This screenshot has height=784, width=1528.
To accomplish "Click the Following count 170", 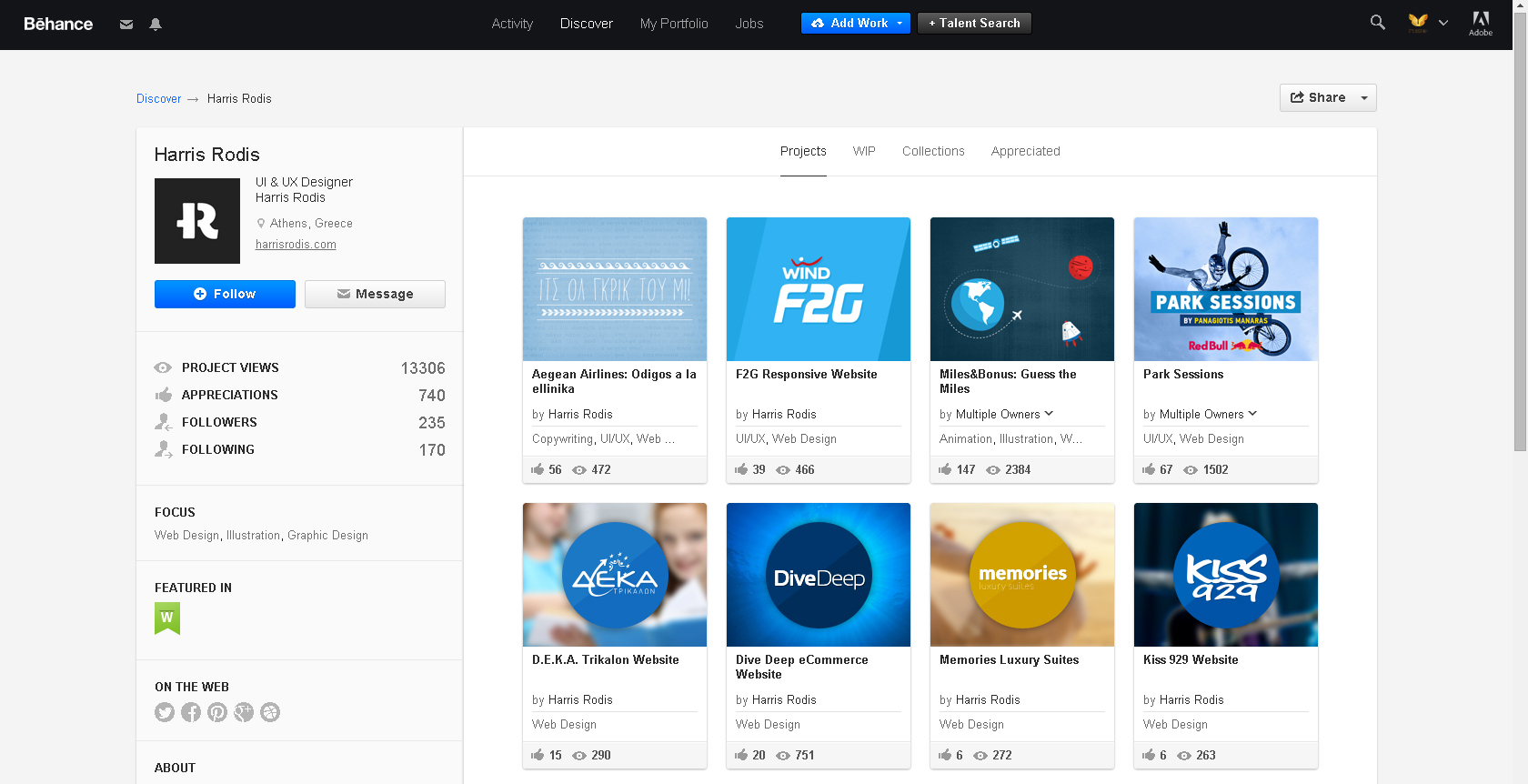I will pos(432,450).
